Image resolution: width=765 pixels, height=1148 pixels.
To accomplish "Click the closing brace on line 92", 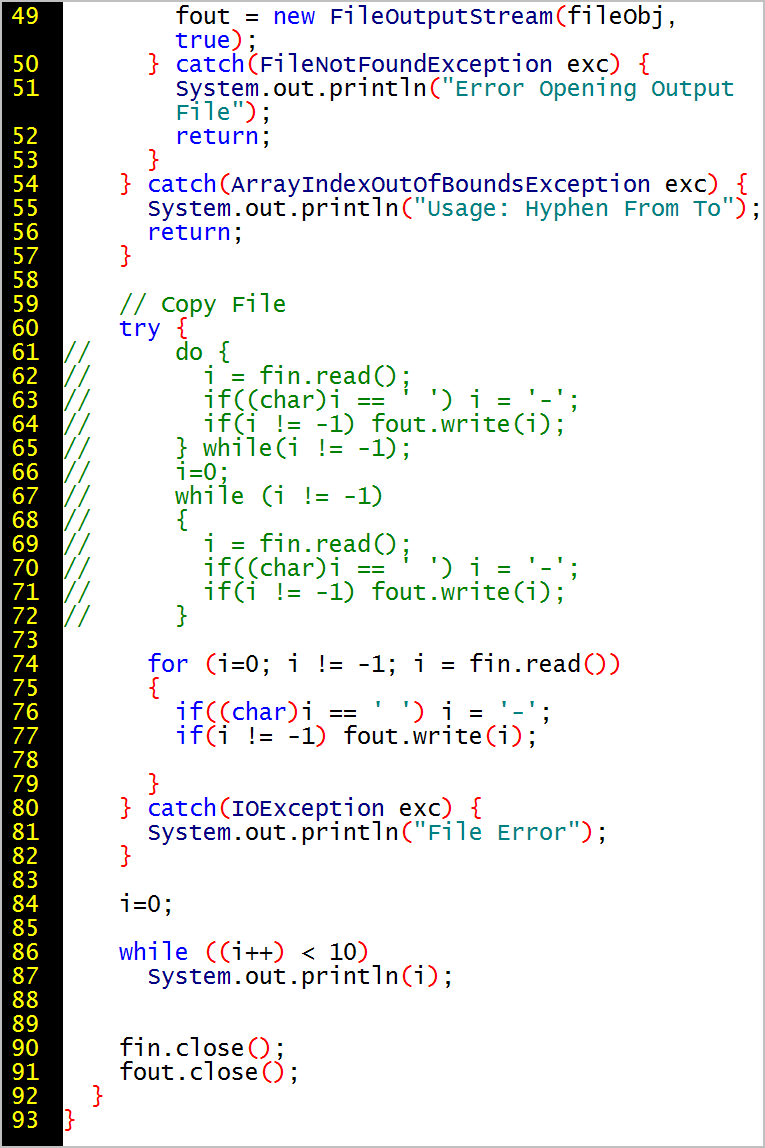I will pos(97,1096).
